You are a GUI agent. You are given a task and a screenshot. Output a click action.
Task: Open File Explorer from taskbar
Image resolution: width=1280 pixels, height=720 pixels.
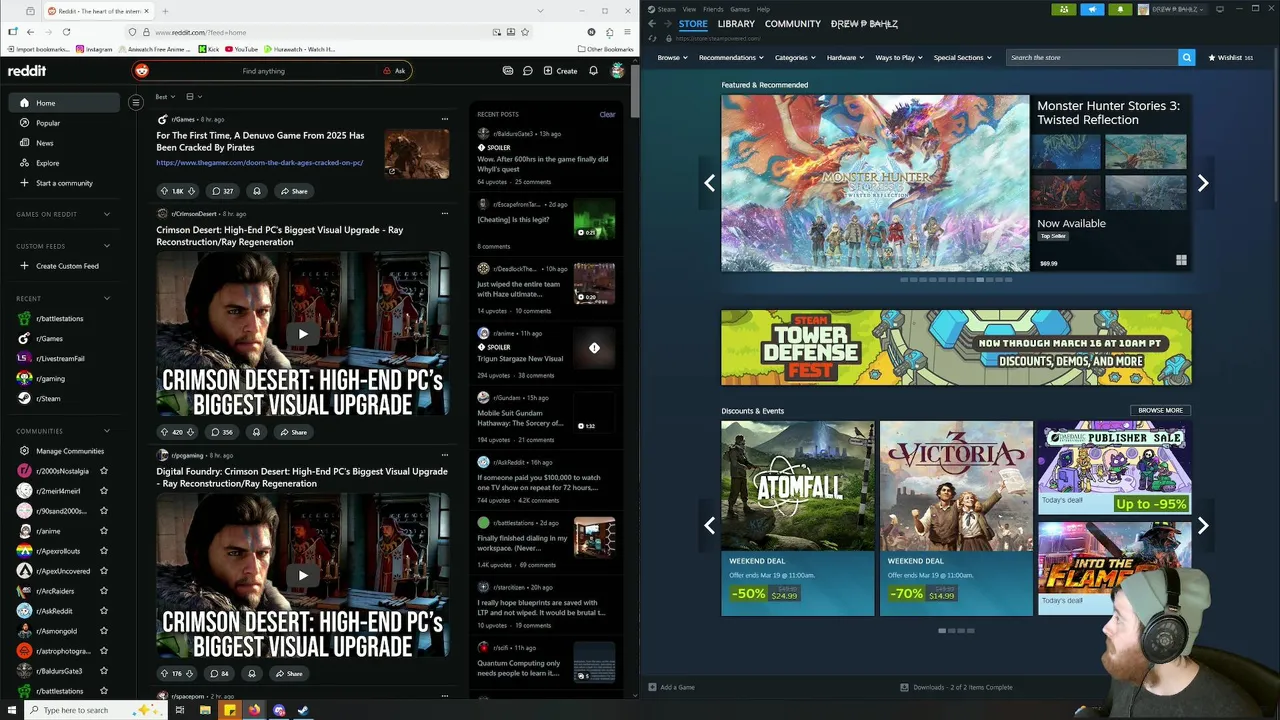click(x=205, y=710)
